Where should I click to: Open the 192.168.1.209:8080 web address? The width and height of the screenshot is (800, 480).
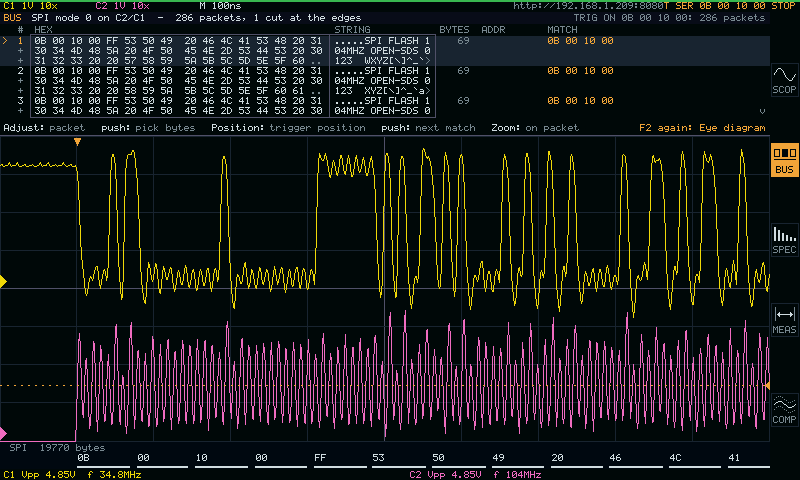[x=588, y=6]
